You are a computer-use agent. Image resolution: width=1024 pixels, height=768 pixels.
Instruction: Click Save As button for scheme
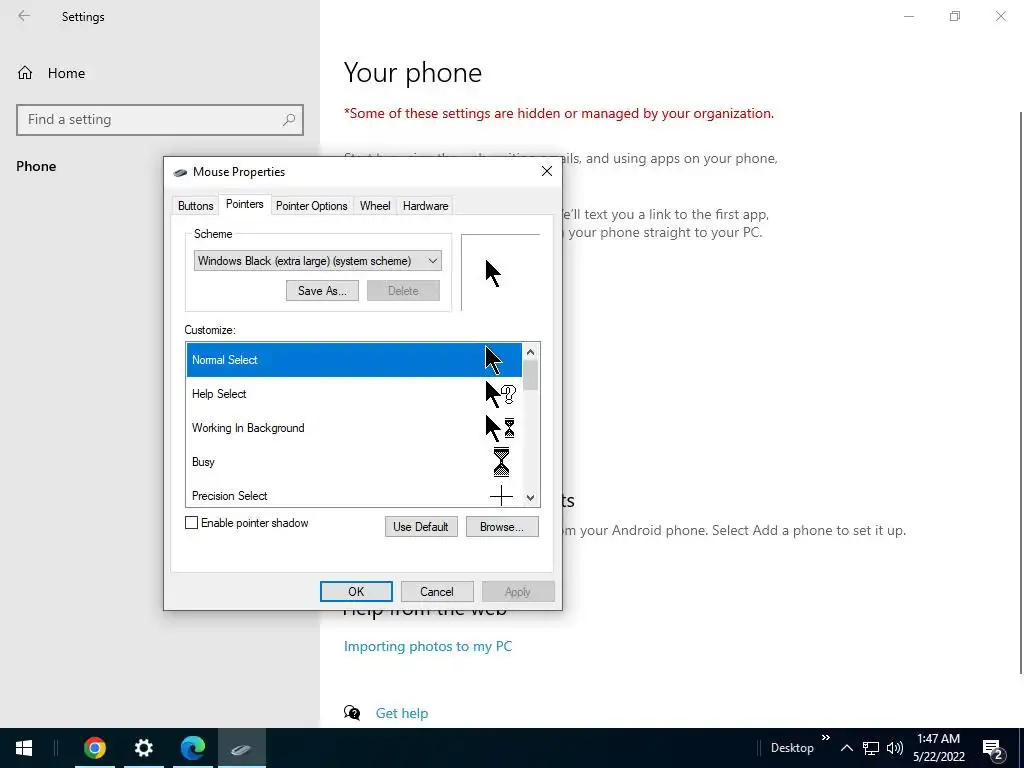click(x=322, y=291)
